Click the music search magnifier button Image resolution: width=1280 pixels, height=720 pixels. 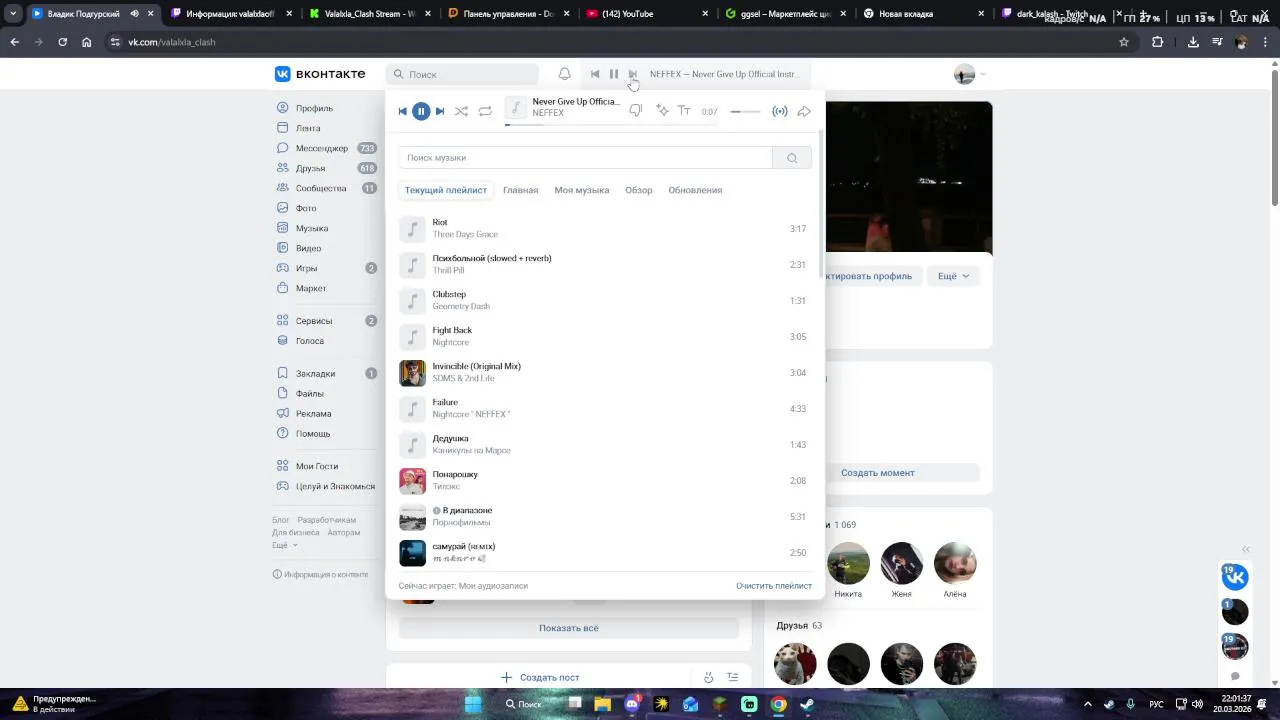792,158
